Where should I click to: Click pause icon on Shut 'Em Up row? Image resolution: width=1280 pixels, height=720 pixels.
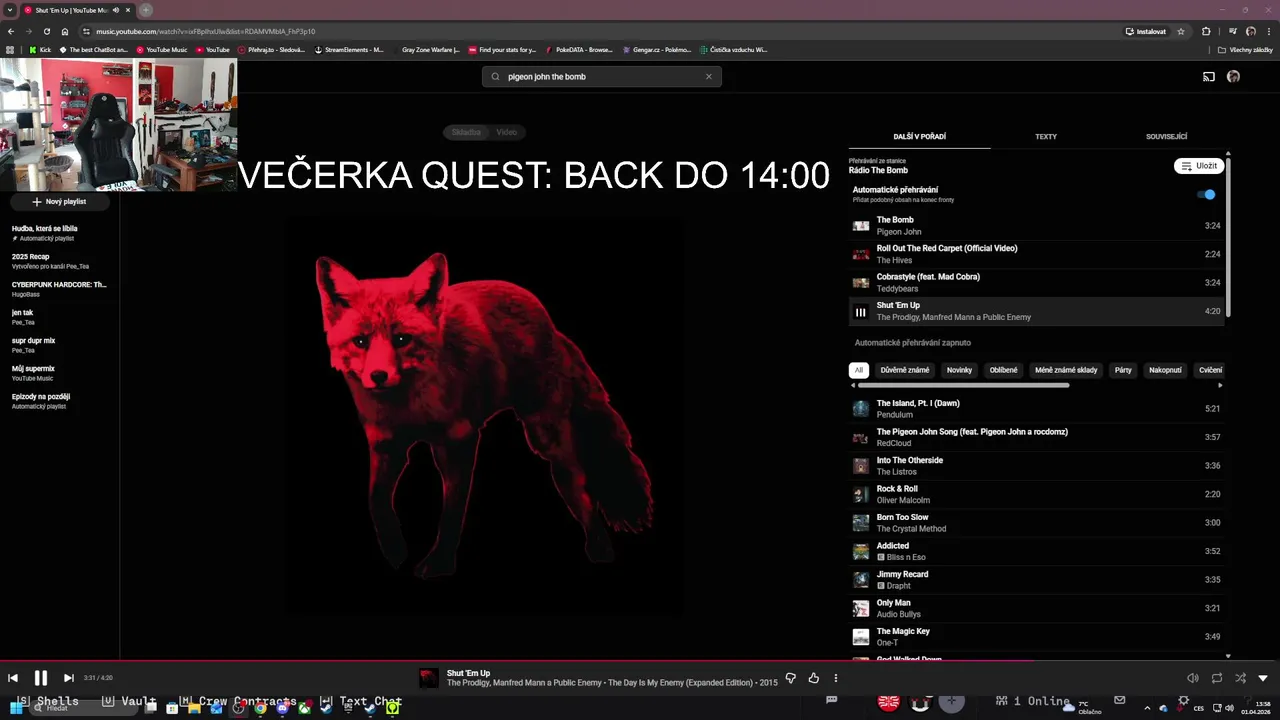[x=860, y=312]
